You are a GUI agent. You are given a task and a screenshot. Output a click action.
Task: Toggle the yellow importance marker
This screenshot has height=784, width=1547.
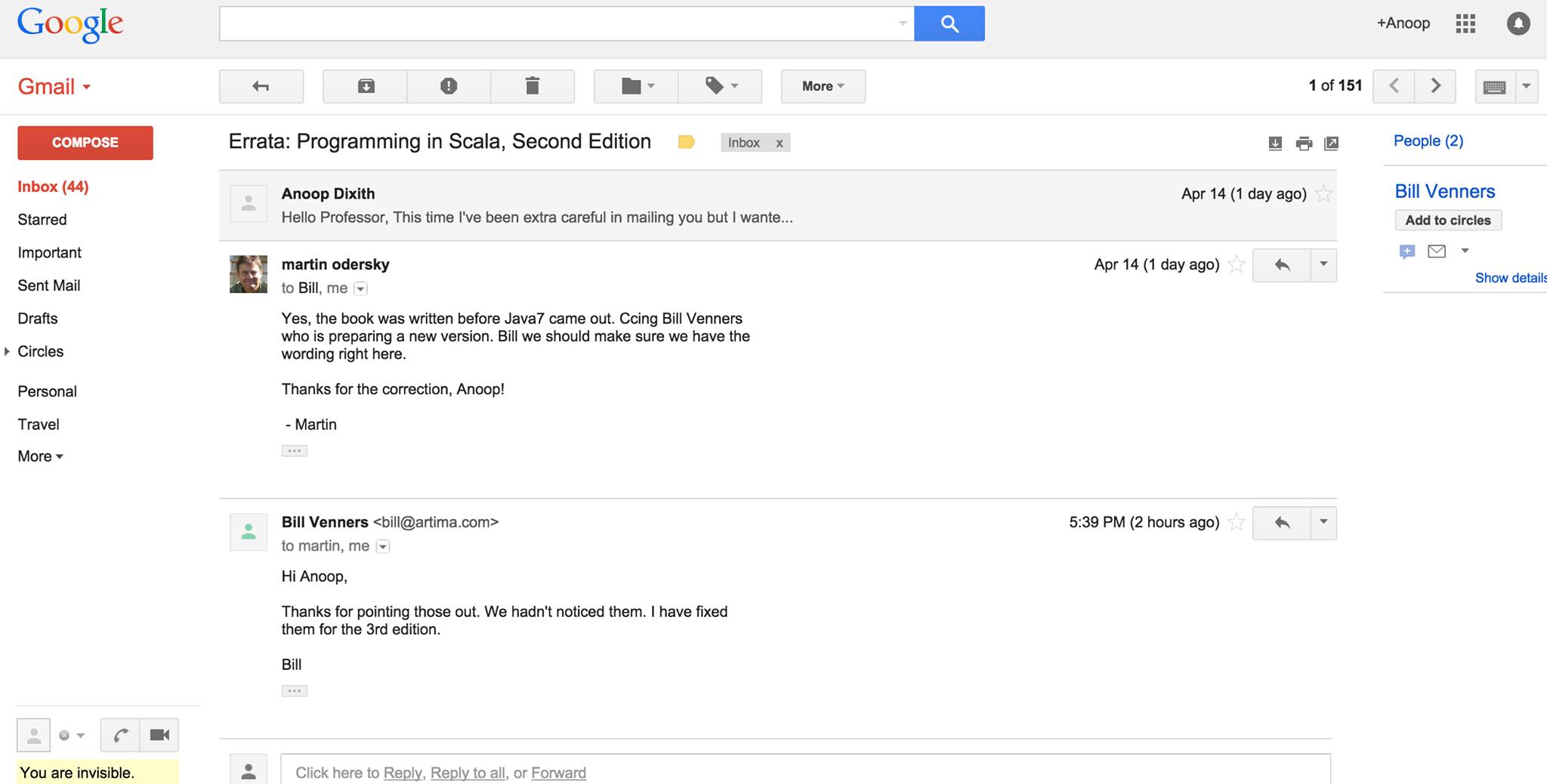tap(686, 142)
